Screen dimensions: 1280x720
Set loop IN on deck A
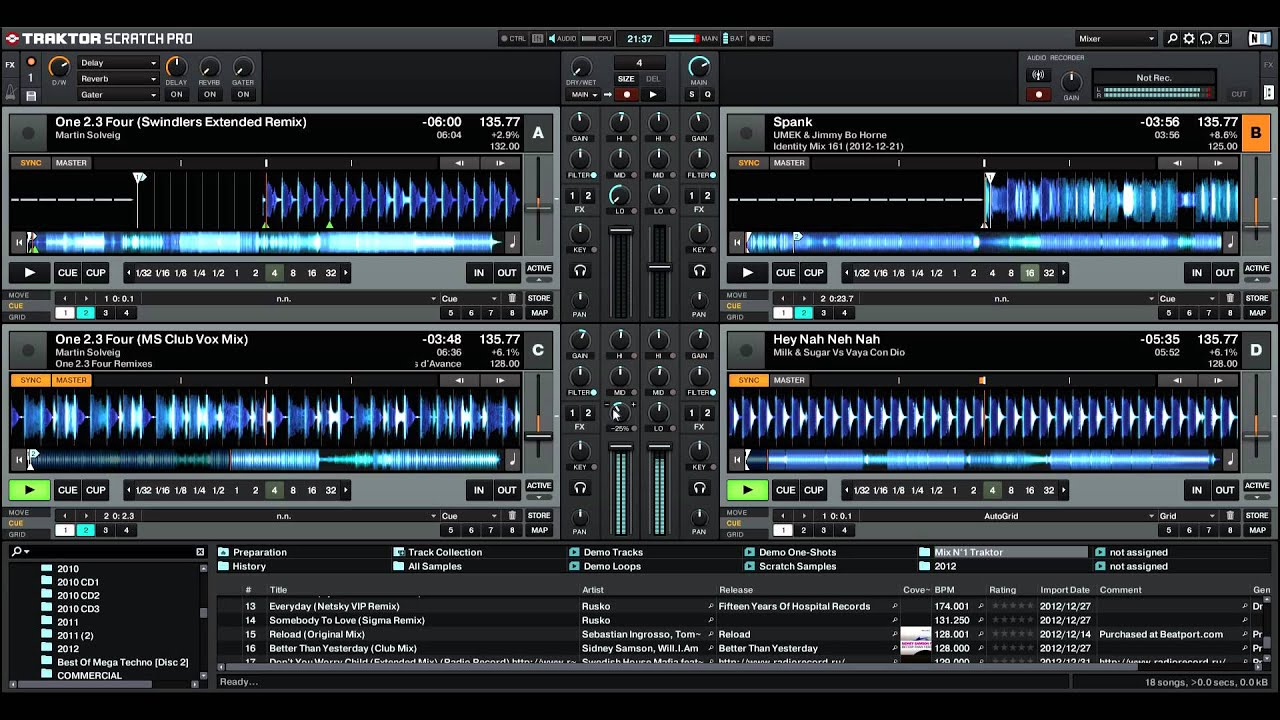(x=479, y=272)
